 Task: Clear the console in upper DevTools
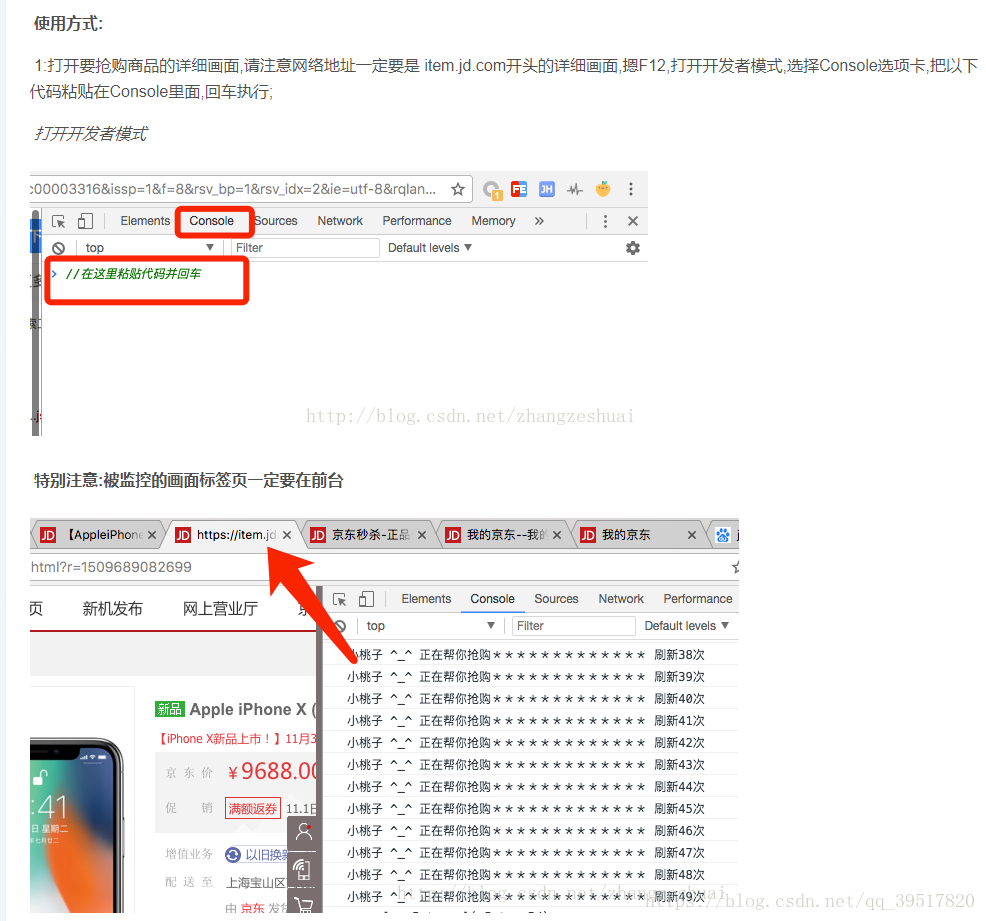tap(58, 248)
